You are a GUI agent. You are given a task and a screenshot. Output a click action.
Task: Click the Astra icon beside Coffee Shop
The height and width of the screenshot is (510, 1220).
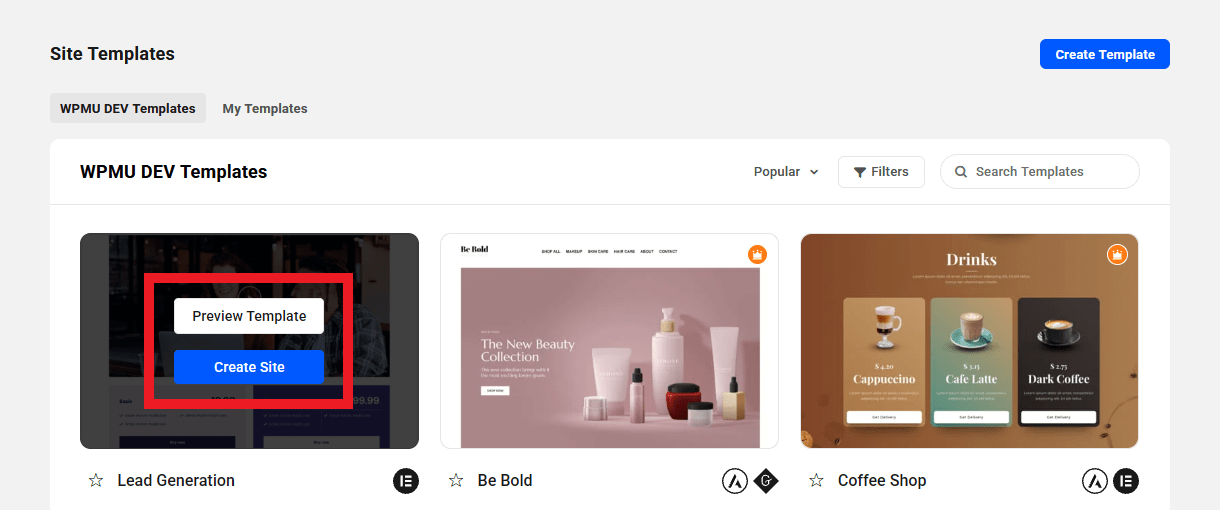[x=1095, y=481]
